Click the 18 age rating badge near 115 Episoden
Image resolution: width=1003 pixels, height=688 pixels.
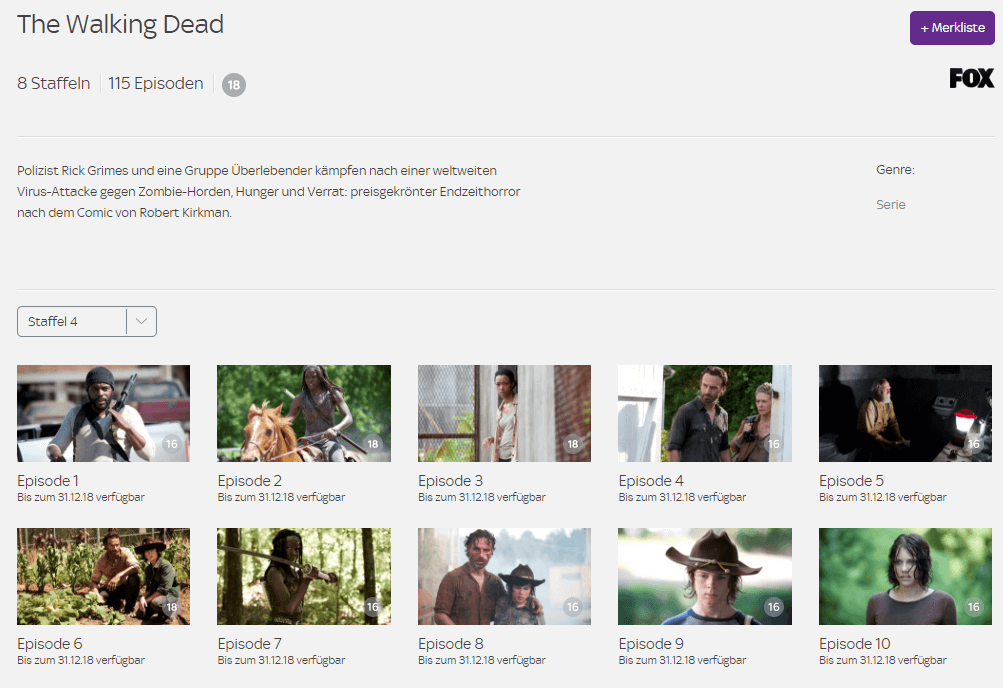pyautogui.click(x=233, y=84)
